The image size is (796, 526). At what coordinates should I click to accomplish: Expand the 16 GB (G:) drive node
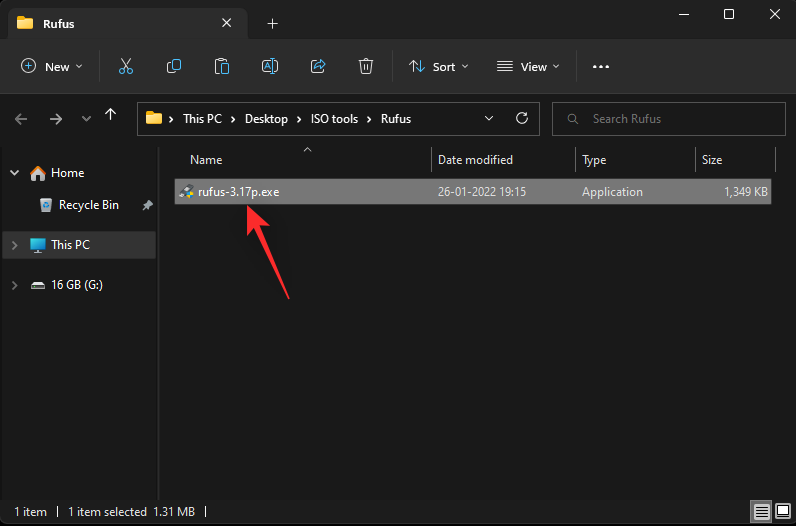coord(15,285)
